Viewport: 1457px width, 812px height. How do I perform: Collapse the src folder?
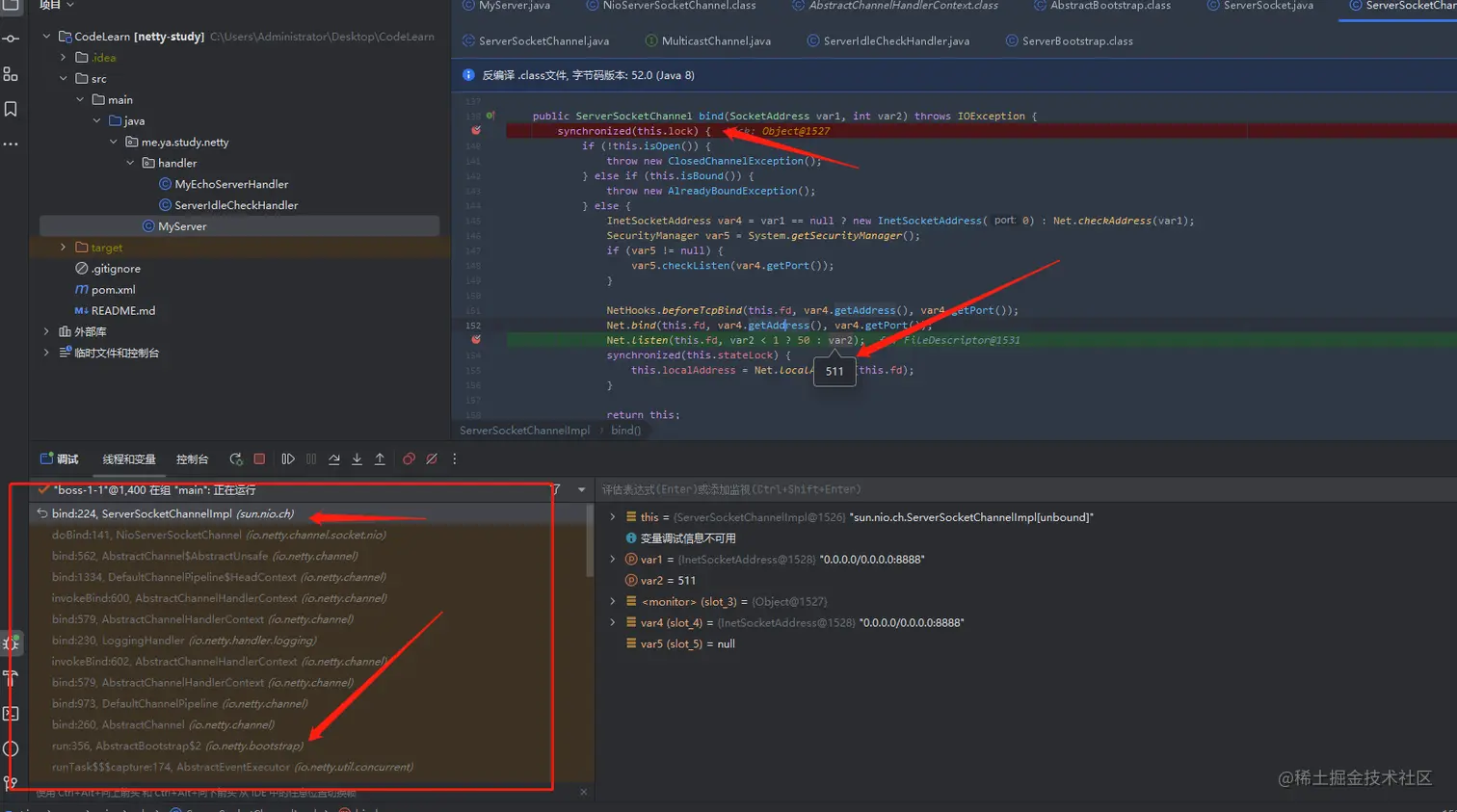point(64,79)
